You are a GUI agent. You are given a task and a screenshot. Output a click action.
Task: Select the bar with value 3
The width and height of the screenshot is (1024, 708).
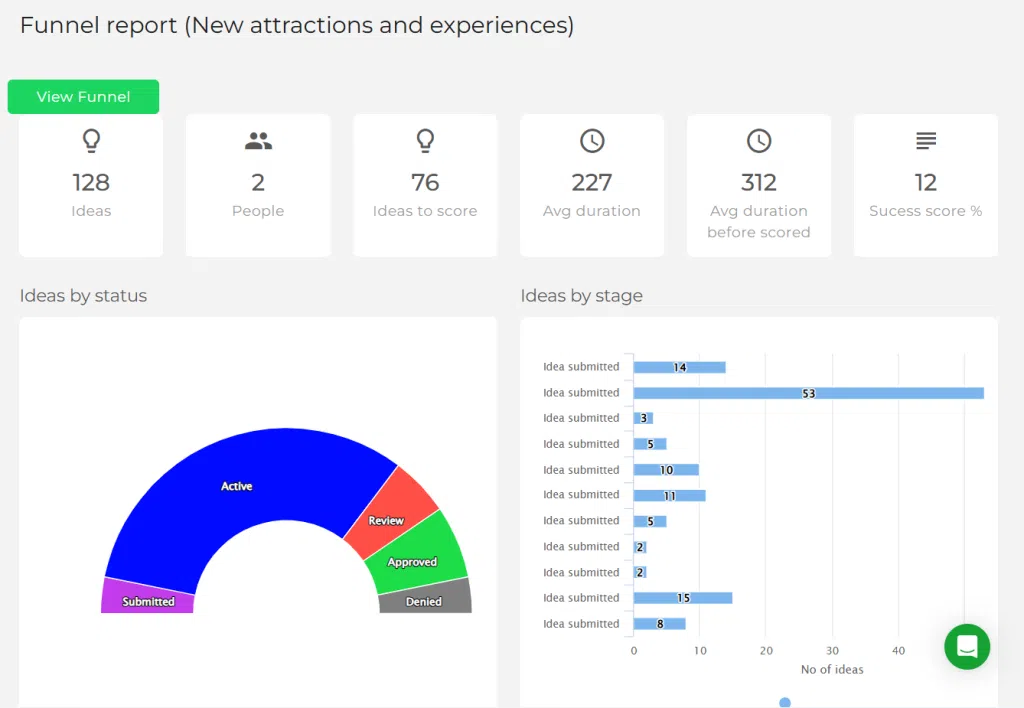[x=643, y=418]
